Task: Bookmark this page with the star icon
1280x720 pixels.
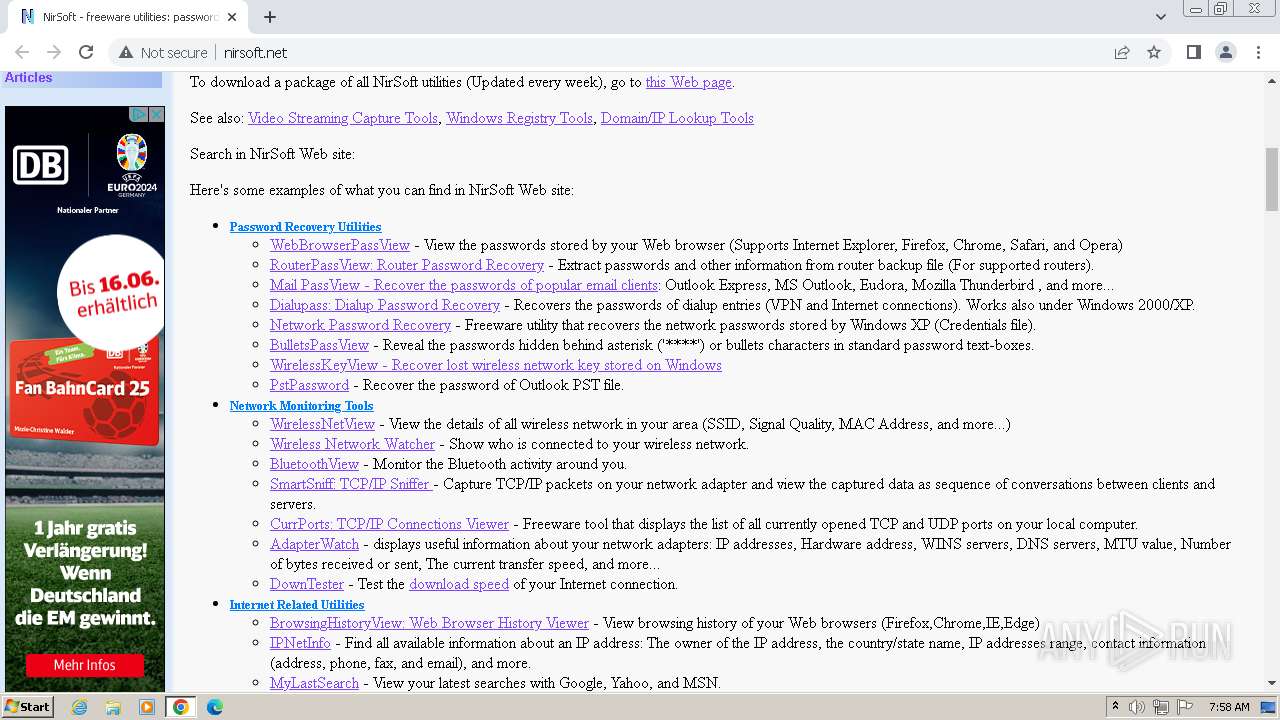Action: pos(1154,52)
